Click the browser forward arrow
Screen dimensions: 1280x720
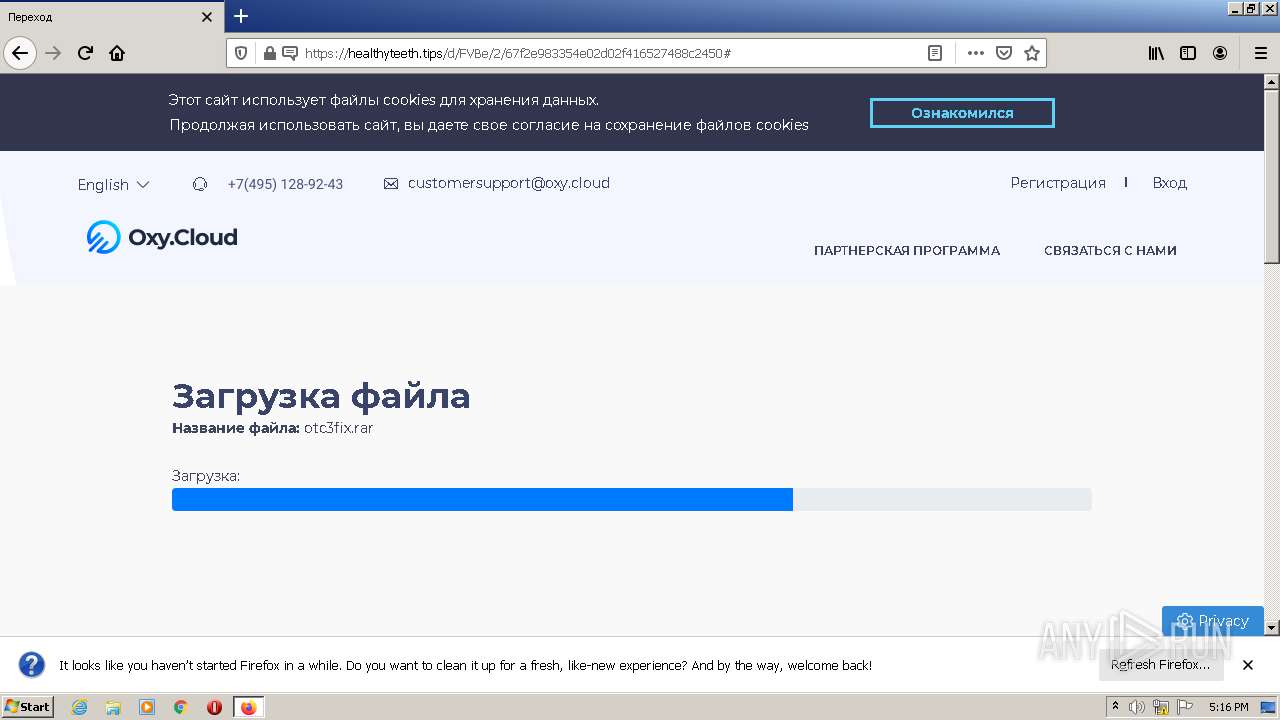click(x=54, y=53)
